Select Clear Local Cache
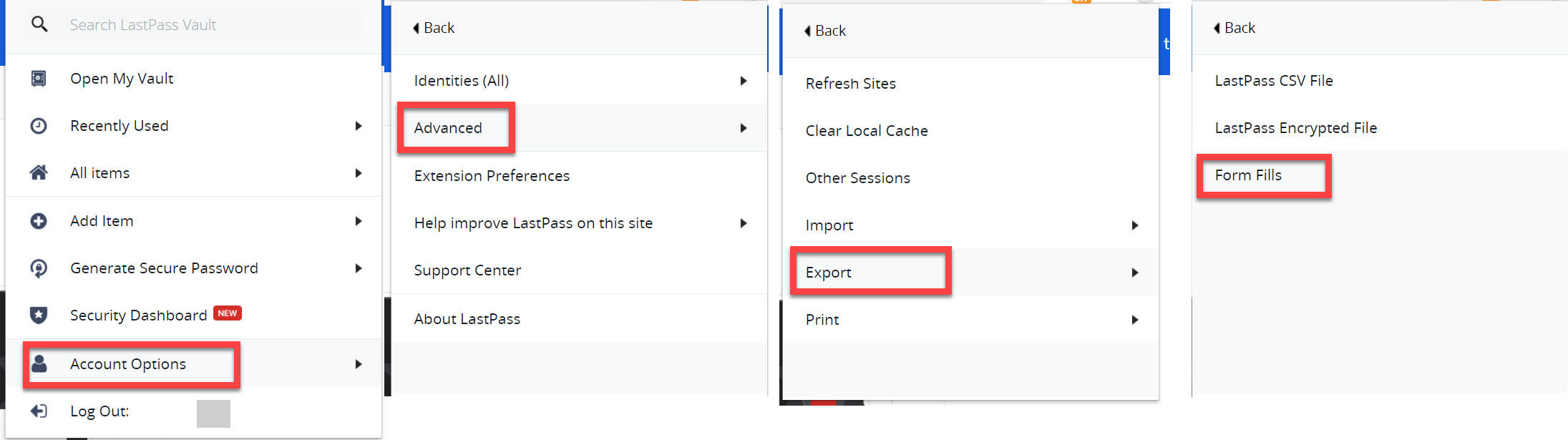Viewport: 1568px width, 440px height. [x=970, y=131]
